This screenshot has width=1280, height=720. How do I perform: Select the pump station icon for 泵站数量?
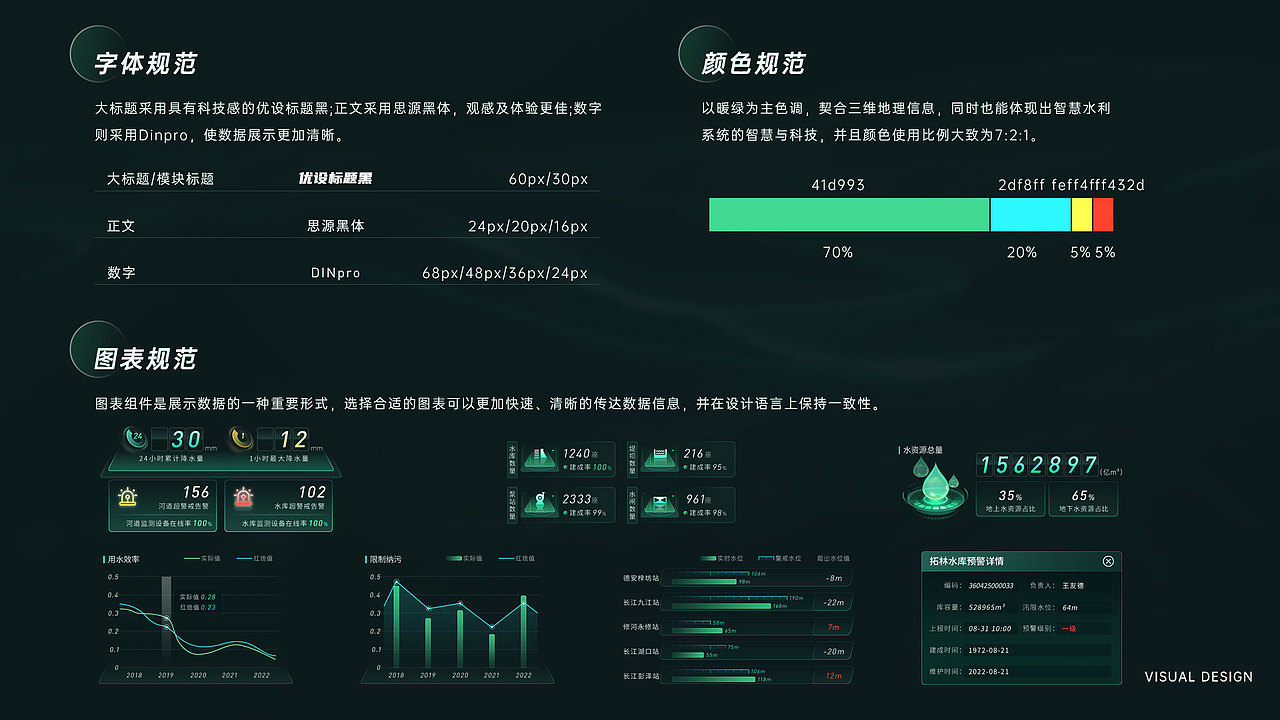540,505
